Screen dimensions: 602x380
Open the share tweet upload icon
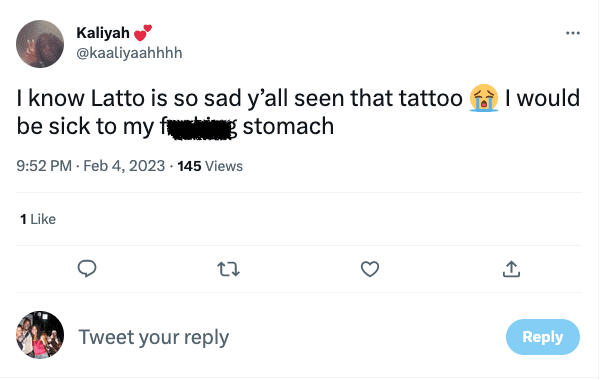click(x=511, y=269)
